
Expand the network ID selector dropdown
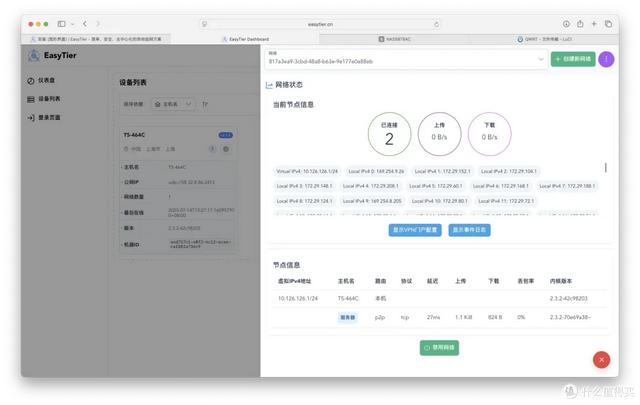406,59
